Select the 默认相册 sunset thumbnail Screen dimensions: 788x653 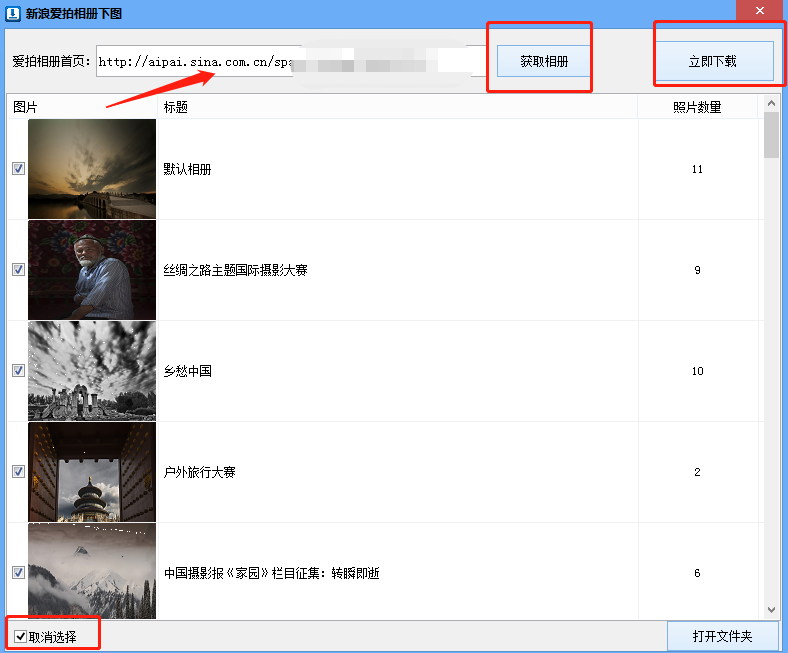point(92,169)
